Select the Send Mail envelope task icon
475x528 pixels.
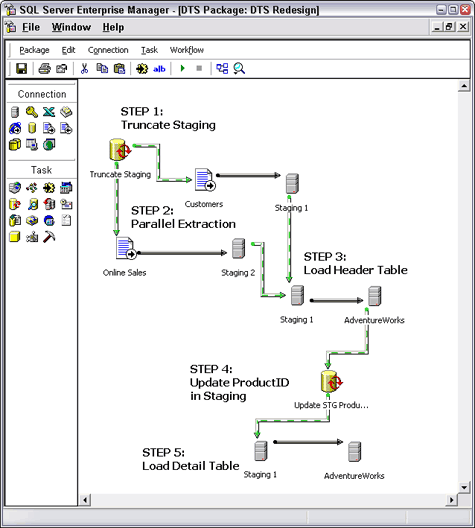coord(66,204)
